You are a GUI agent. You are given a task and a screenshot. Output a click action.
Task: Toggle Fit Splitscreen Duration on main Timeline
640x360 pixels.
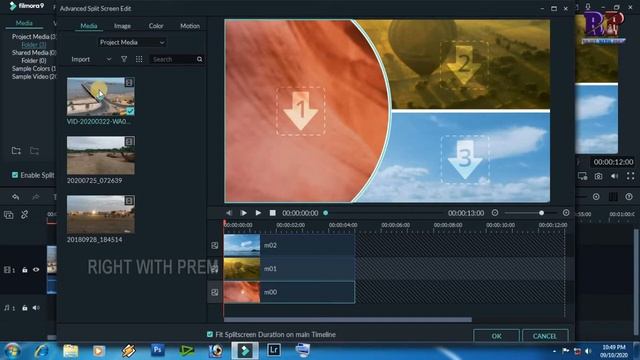pos(210,334)
